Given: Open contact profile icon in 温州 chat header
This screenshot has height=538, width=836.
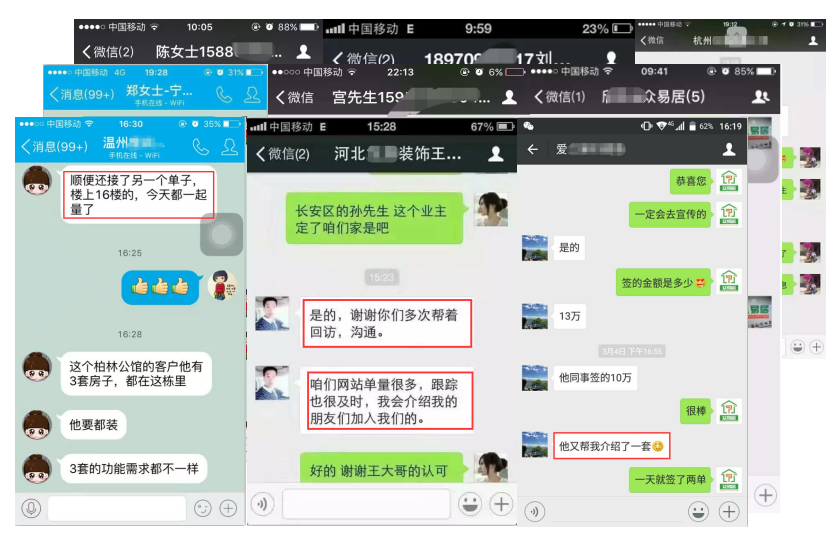Looking at the screenshot, I should [x=230, y=147].
